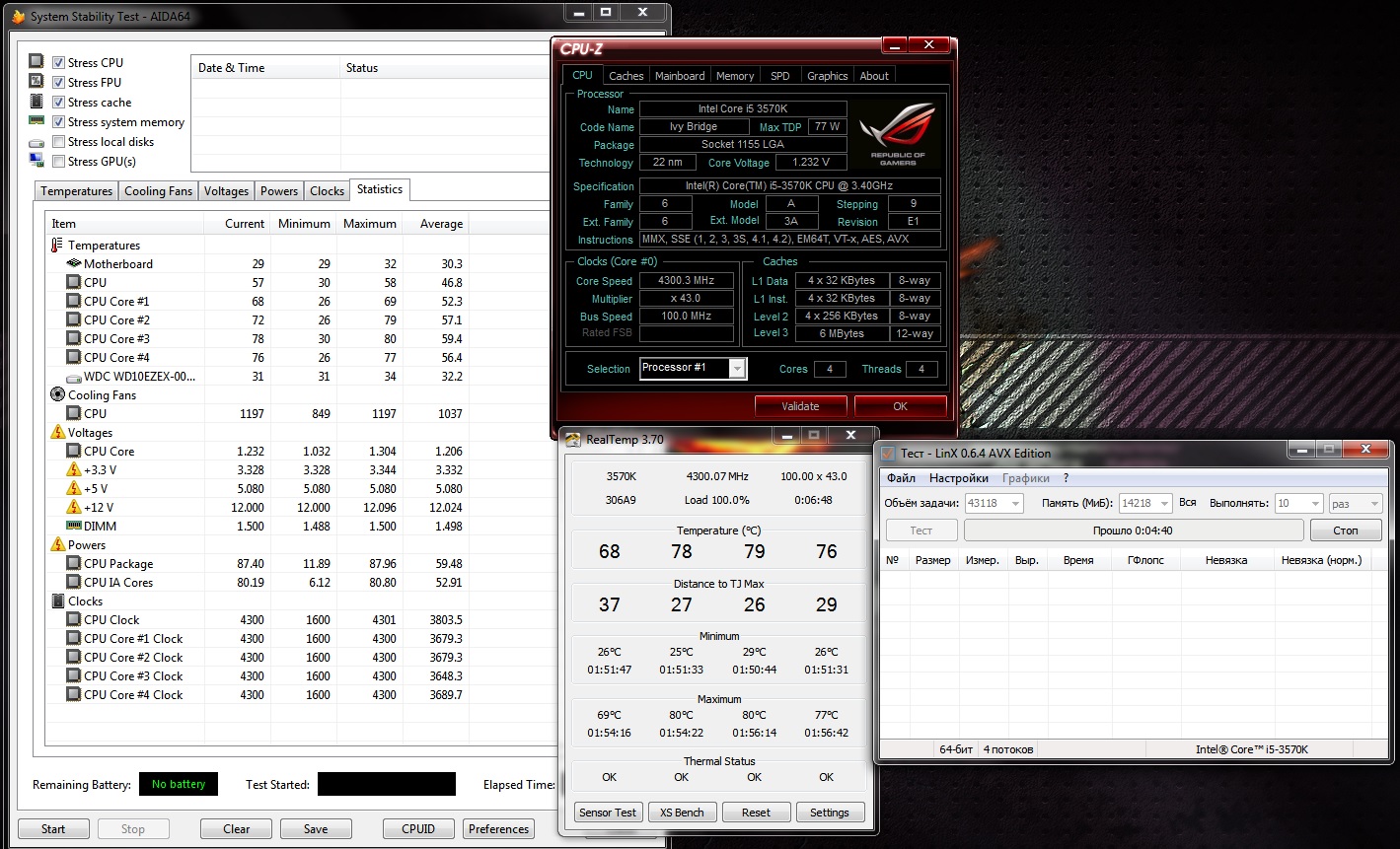This screenshot has height=849, width=1400.
Task: Disable the Stress cache checkbox
Action: (59, 102)
